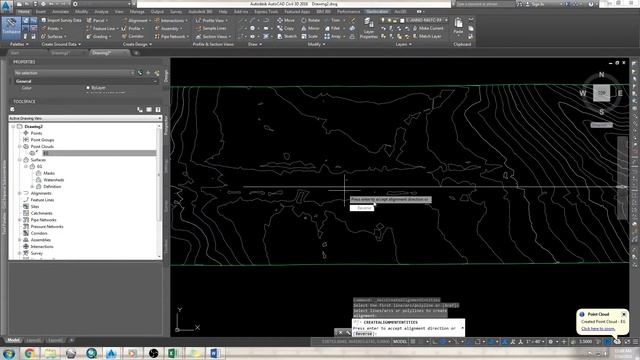640x360 pixels.
Task: Select the Scale tool
Action: pos(309,36)
